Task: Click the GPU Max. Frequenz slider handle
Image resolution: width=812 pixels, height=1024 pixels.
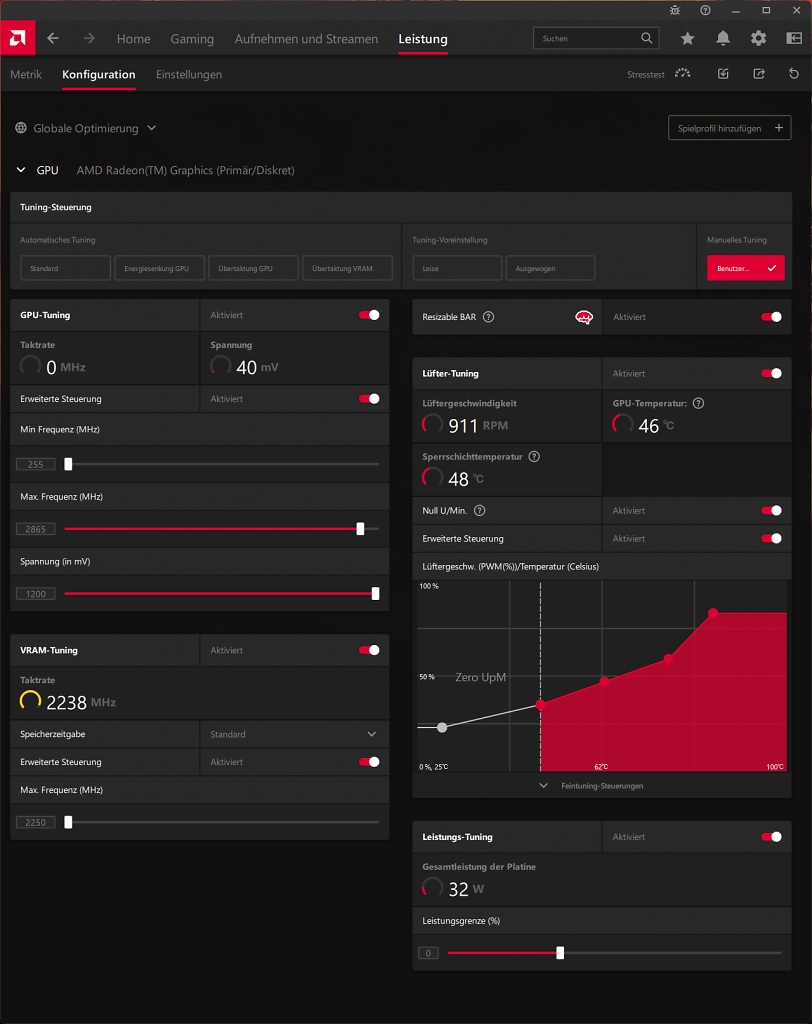Action: [360, 529]
